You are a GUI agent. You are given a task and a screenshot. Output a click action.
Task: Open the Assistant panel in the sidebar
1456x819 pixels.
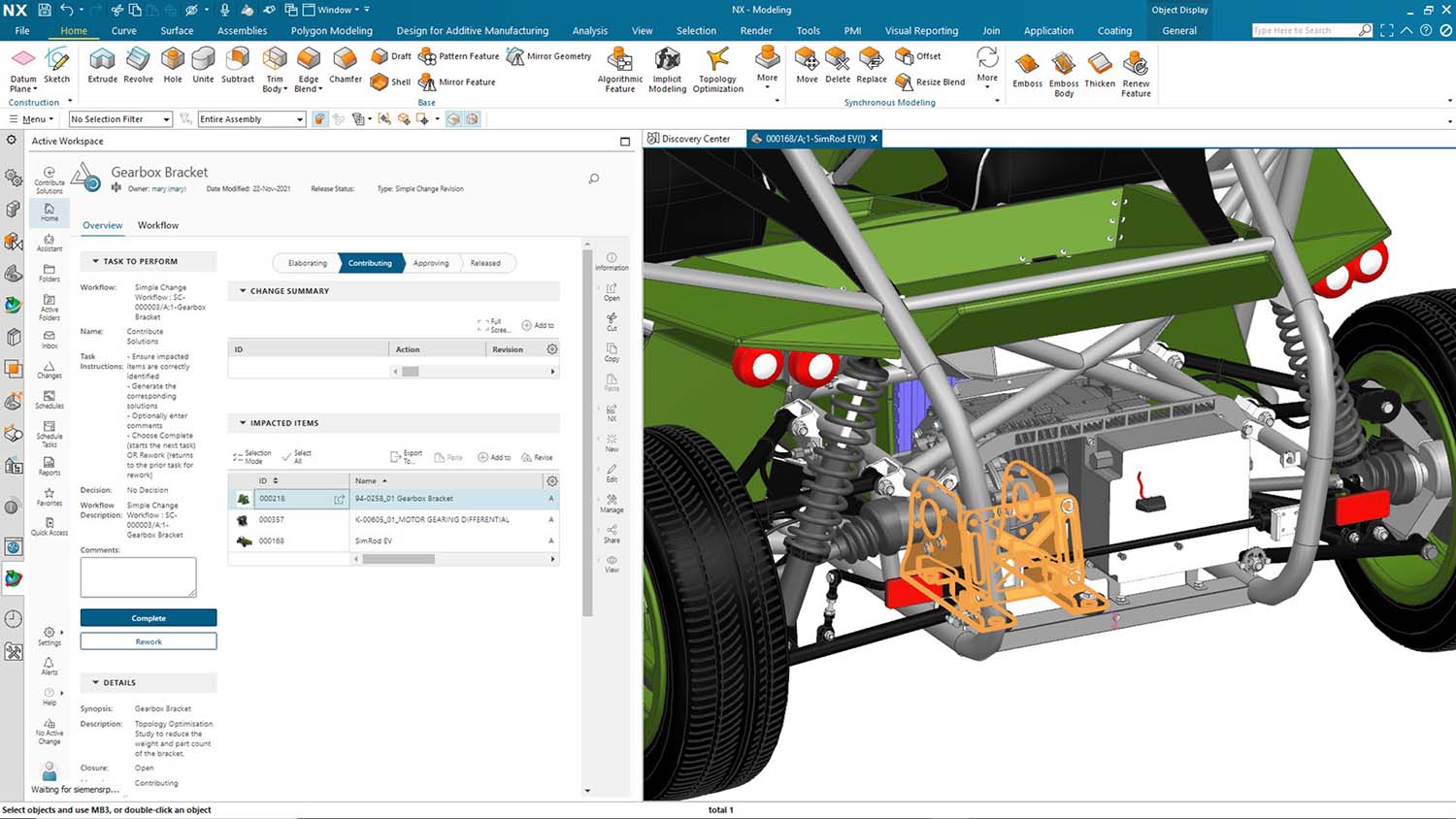click(49, 241)
